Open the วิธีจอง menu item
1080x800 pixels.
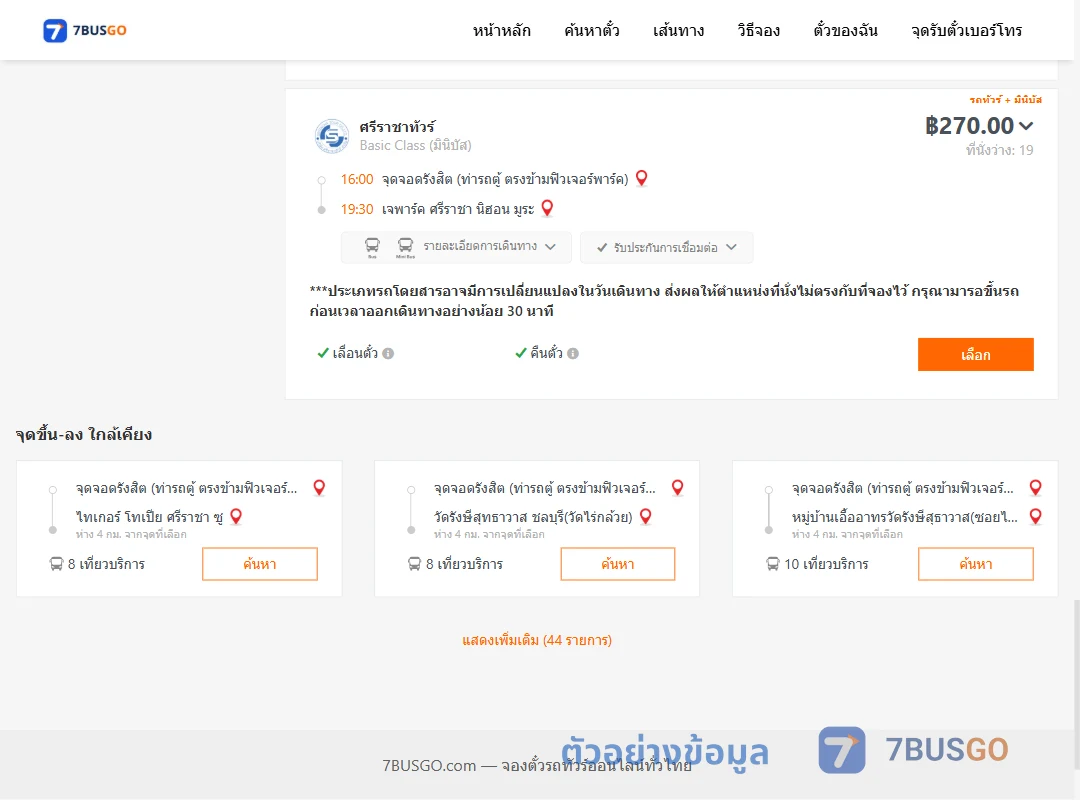(x=758, y=30)
